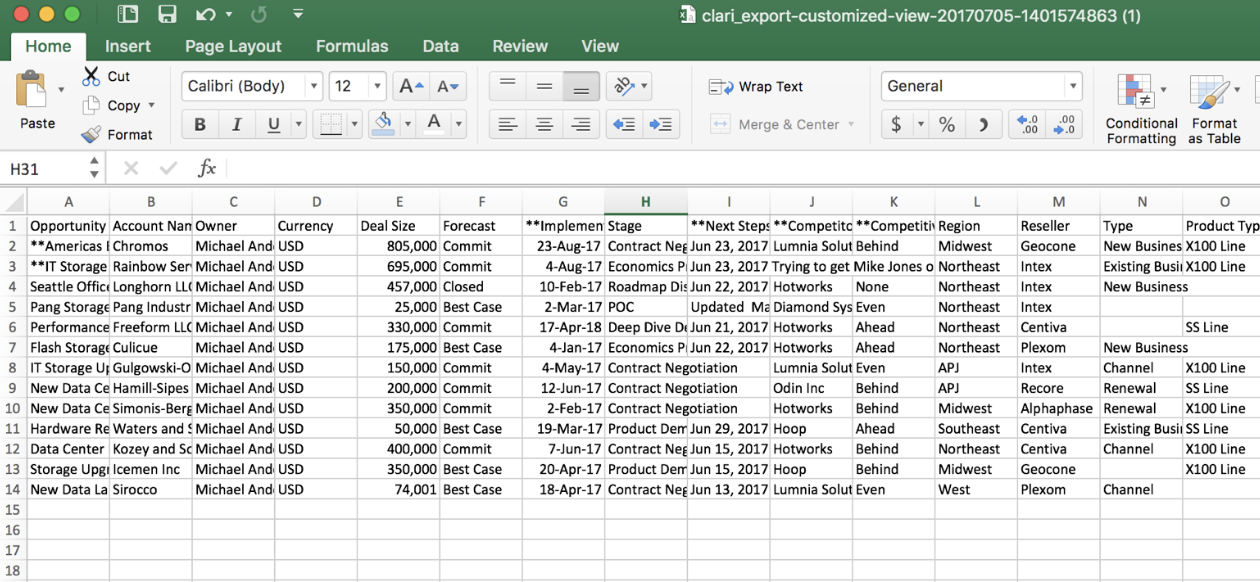Select row 5 header
This screenshot has height=582, width=1260.
(x=13, y=307)
